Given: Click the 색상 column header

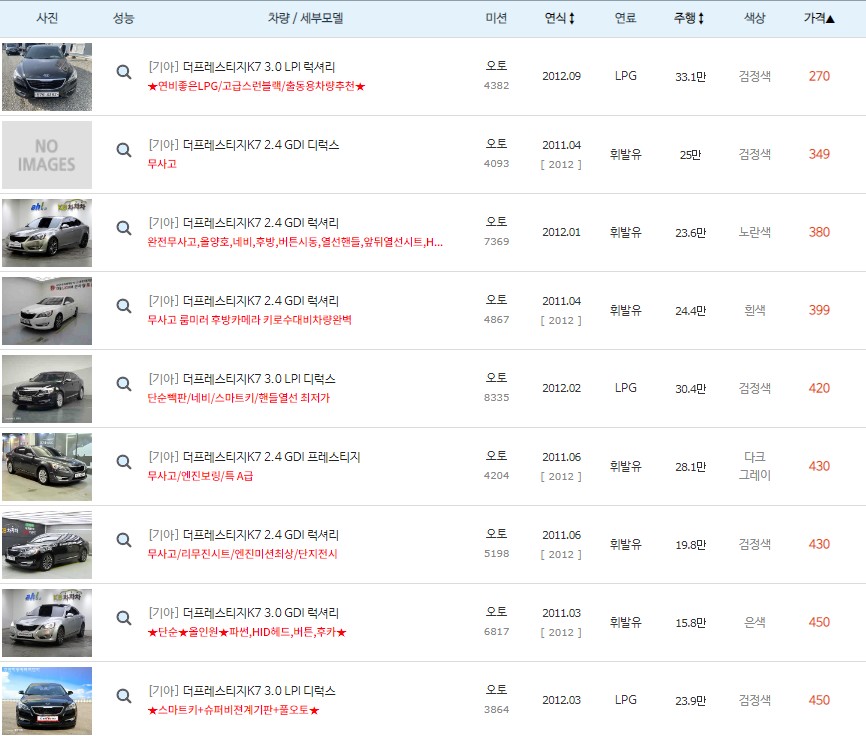Looking at the screenshot, I should pyautogui.click(x=754, y=18).
